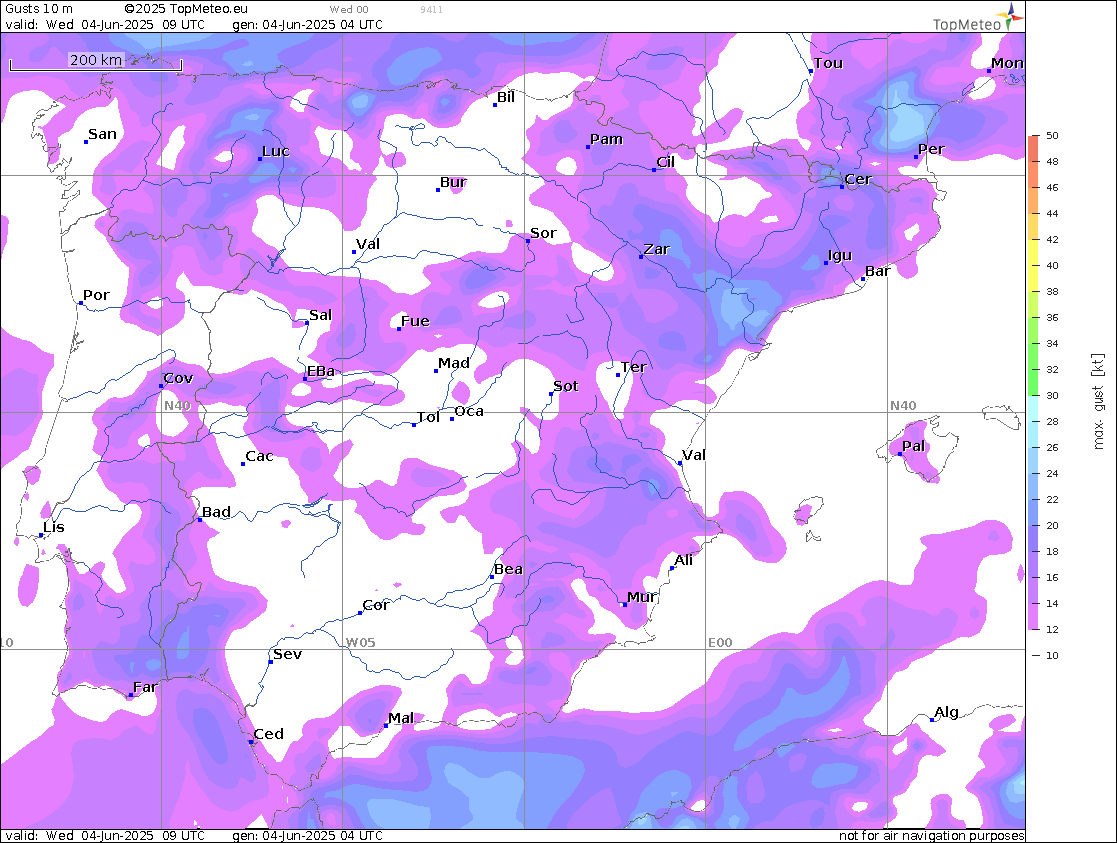Select the "Cac" city label
Screen dimensions: 1117x843
(x=259, y=456)
